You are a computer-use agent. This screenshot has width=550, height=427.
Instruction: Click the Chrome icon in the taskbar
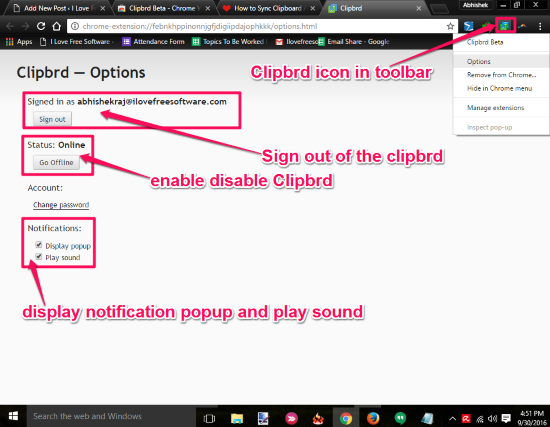(x=346, y=418)
